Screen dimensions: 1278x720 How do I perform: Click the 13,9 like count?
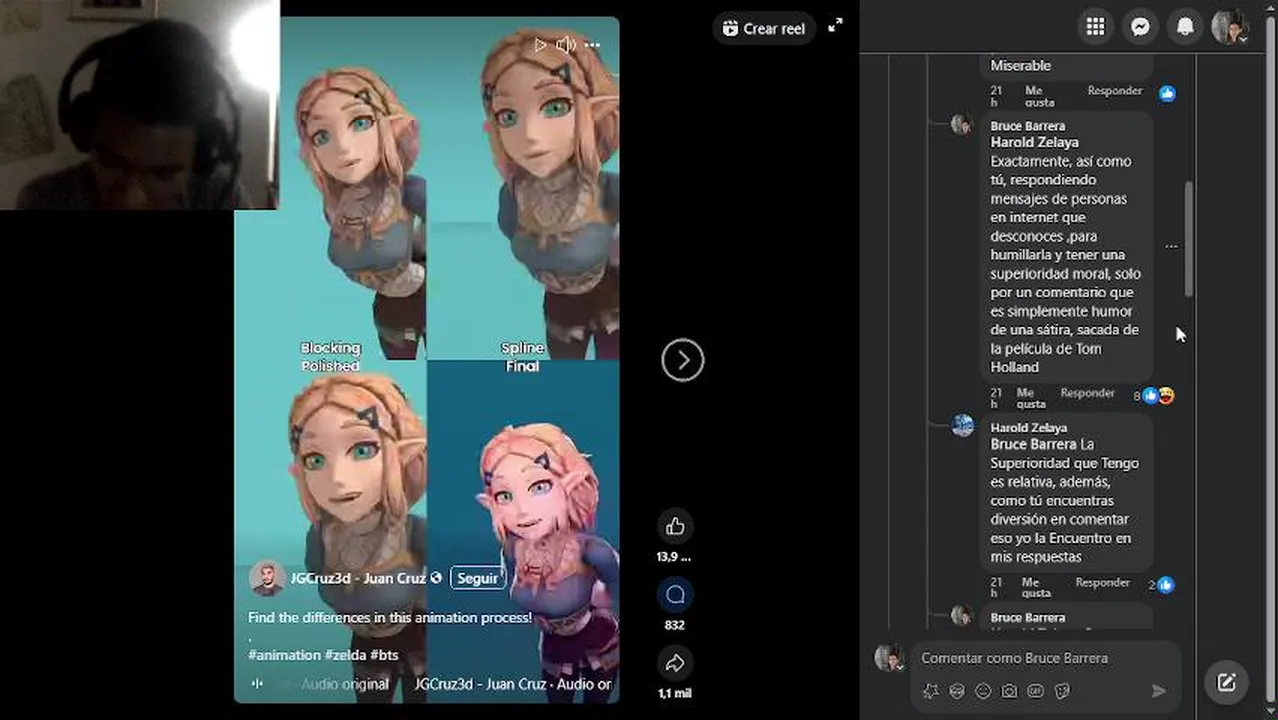pos(674,556)
